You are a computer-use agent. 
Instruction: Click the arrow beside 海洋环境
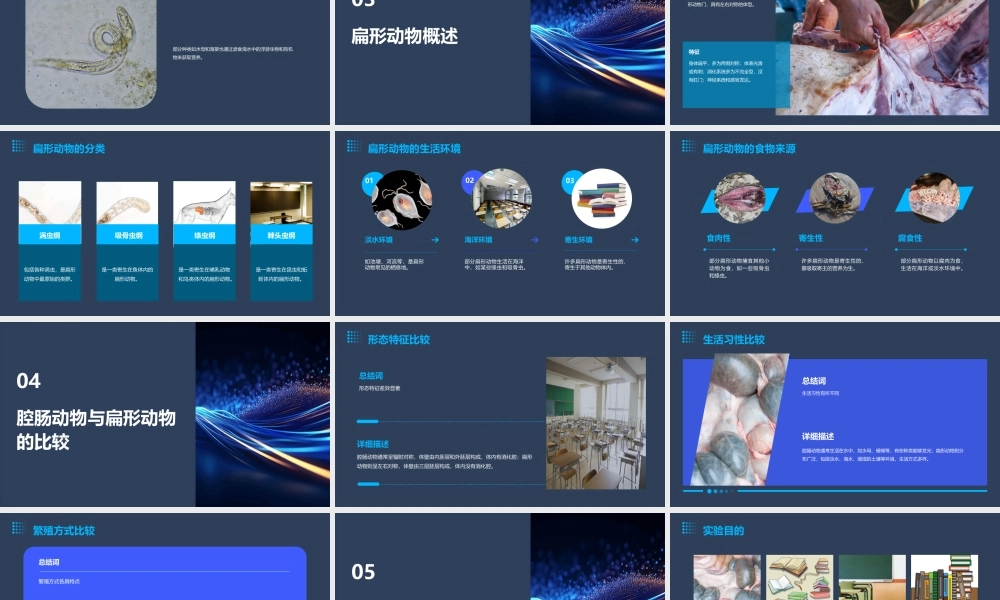(535, 240)
